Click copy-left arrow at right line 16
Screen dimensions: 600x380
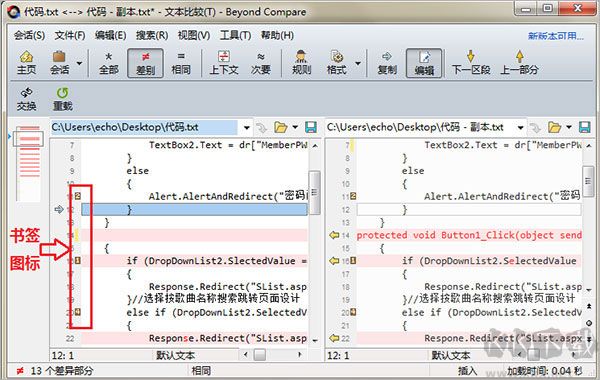tap(334, 261)
